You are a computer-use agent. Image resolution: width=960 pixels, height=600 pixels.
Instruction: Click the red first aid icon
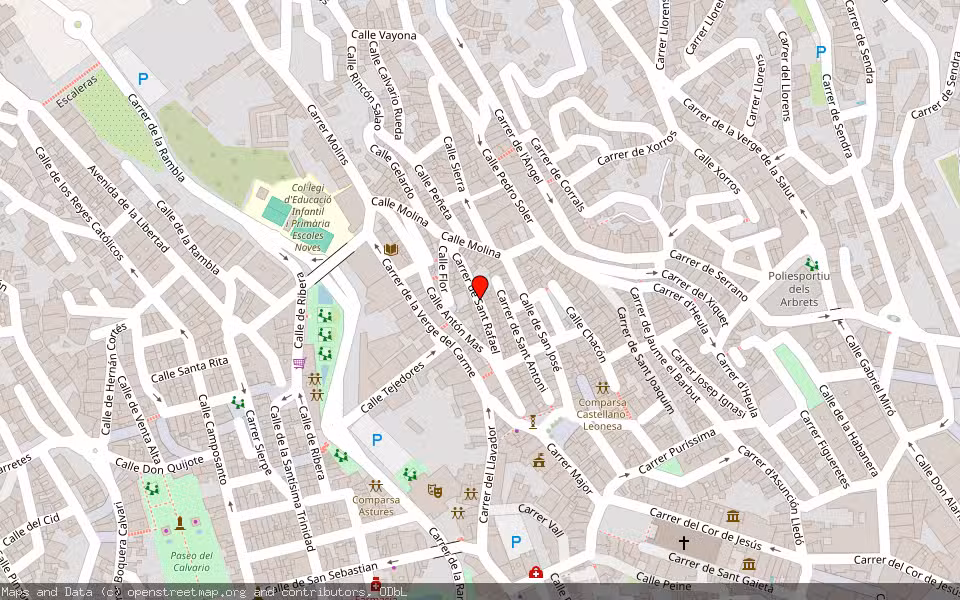click(x=536, y=572)
